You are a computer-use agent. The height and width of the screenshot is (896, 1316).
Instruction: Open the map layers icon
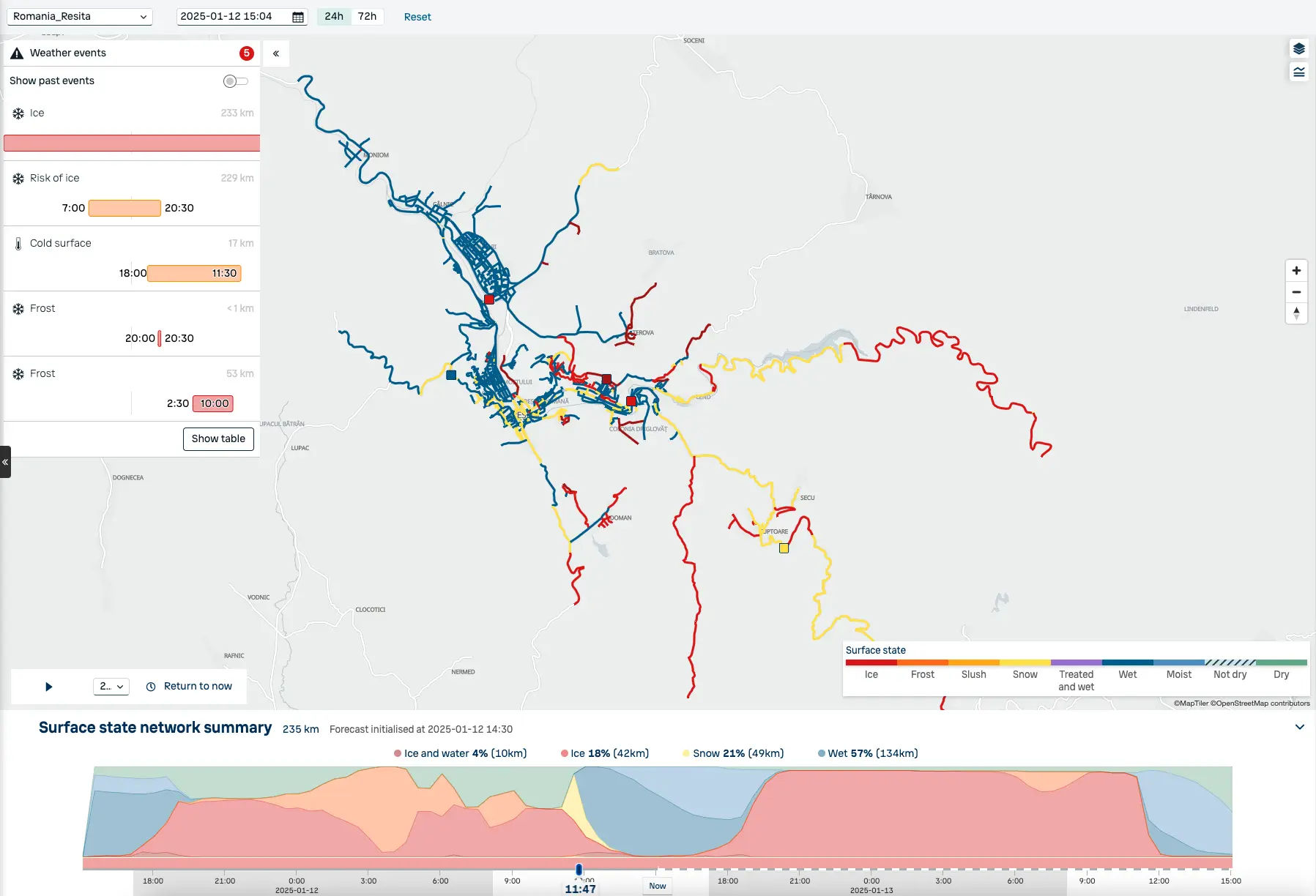point(1298,49)
